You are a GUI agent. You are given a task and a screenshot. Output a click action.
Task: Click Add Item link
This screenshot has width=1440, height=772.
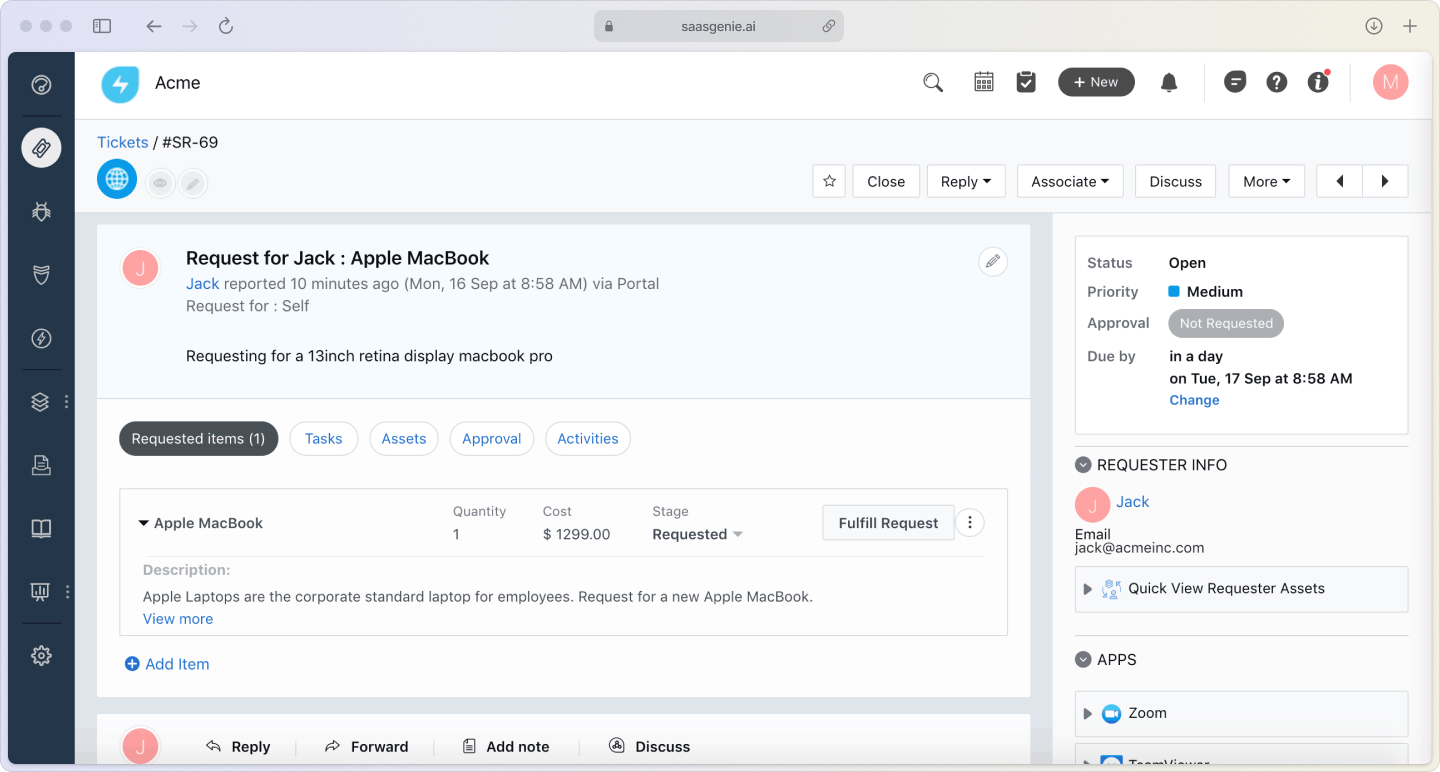click(x=167, y=664)
